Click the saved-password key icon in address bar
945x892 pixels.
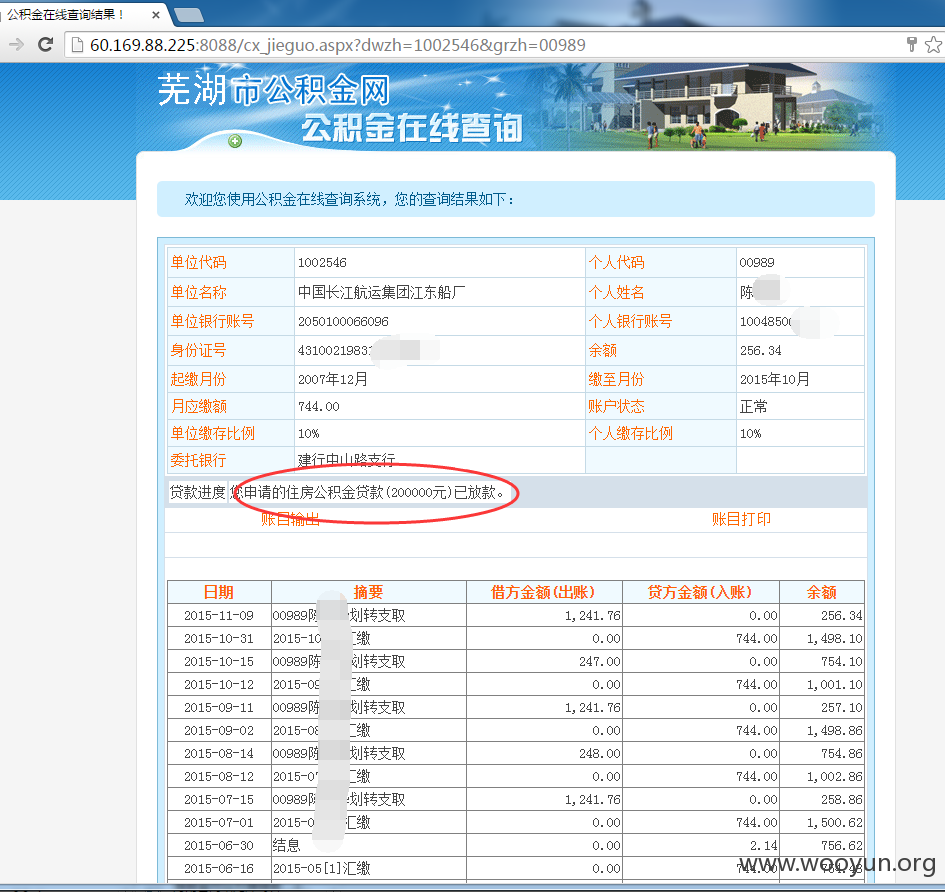point(911,45)
